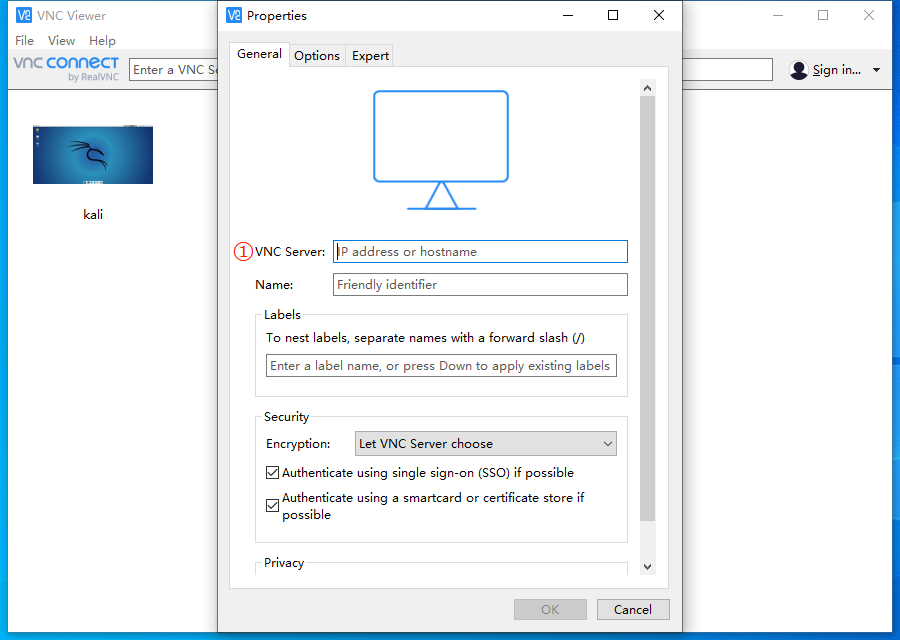Focus the Name friendly identifier field
Viewport: 900px width, 640px height.
(480, 285)
